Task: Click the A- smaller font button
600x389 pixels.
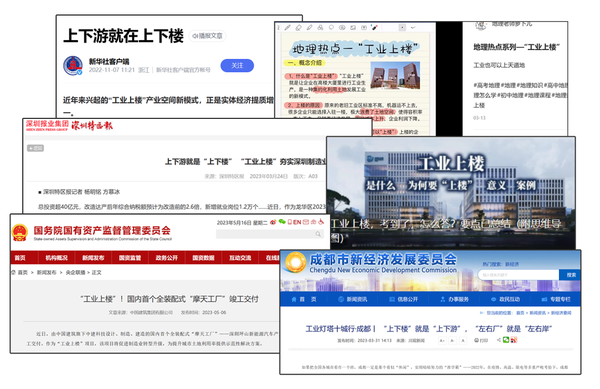Action: 453,340
